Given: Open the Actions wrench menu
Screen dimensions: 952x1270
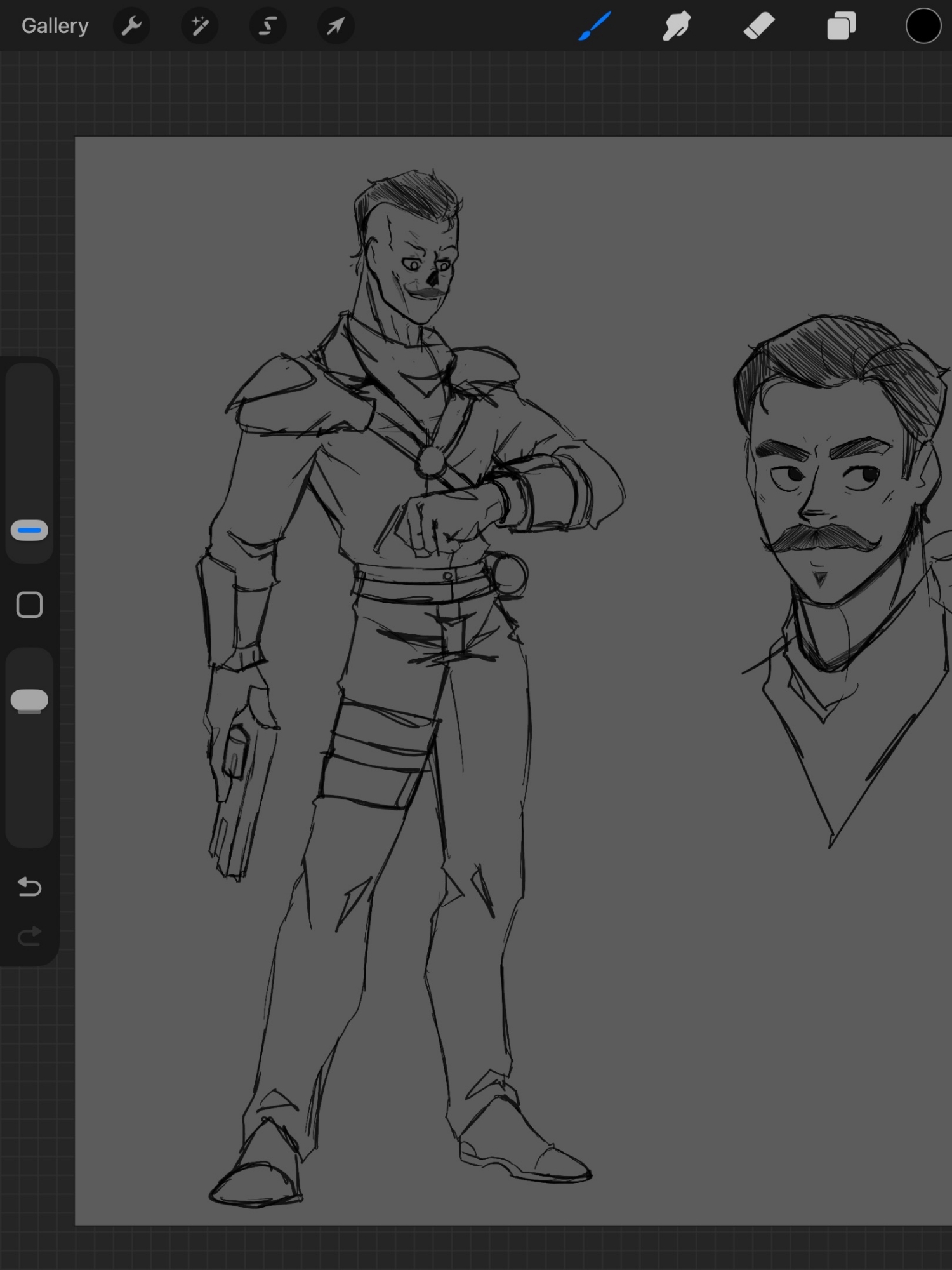Looking at the screenshot, I should (x=131, y=26).
